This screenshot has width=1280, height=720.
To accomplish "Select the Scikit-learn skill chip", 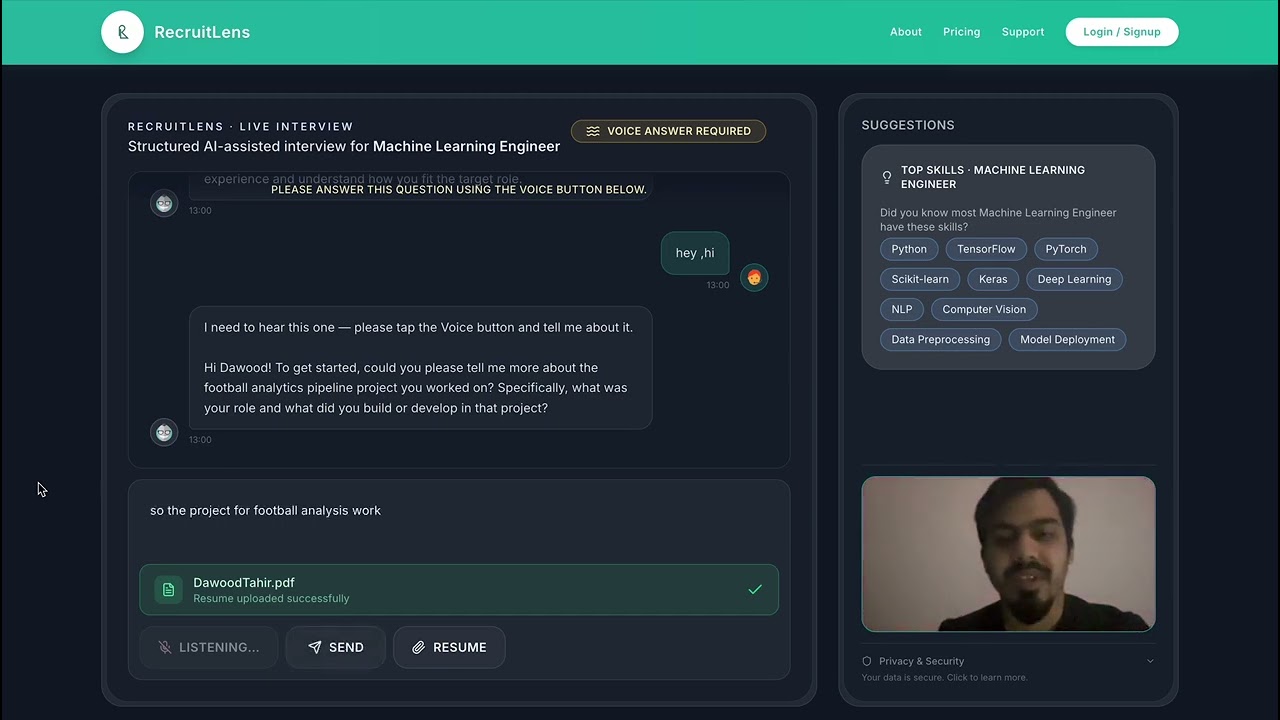I will [920, 279].
